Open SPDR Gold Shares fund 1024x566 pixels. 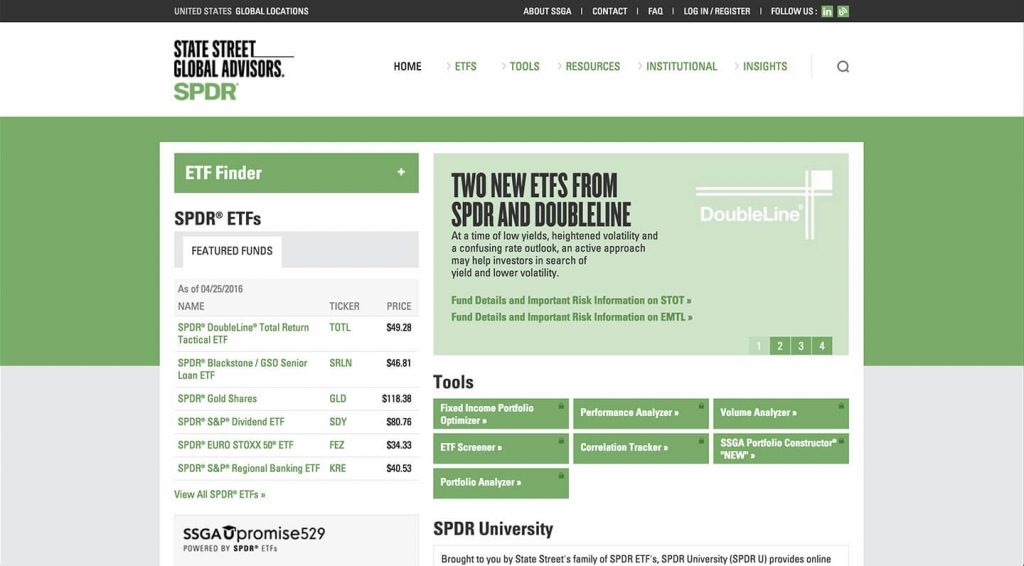coord(217,398)
